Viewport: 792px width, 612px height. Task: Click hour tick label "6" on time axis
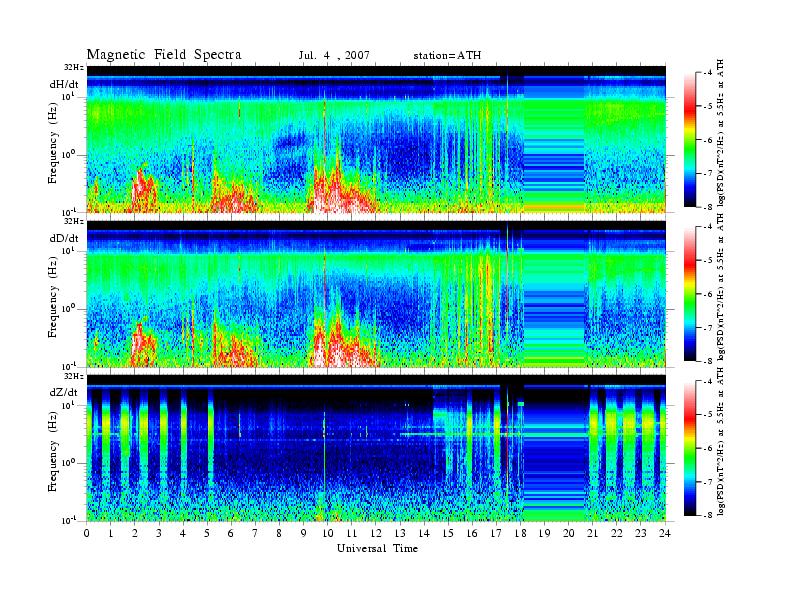(x=231, y=533)
